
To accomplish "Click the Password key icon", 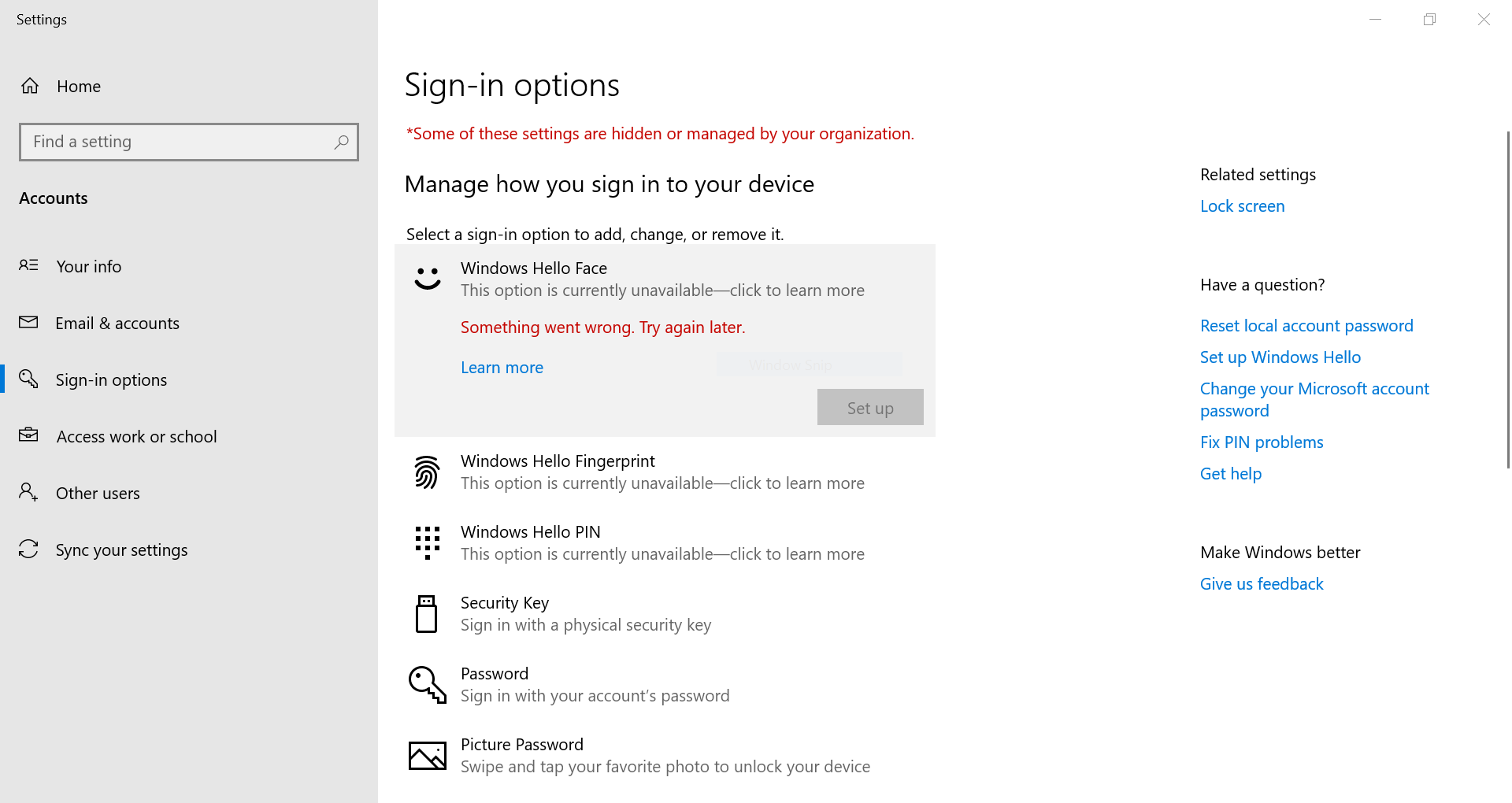I will click(428, 685).
